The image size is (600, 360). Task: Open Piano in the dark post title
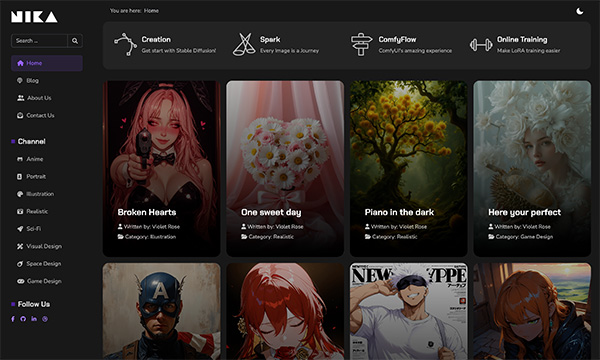[x=399, y=212]
